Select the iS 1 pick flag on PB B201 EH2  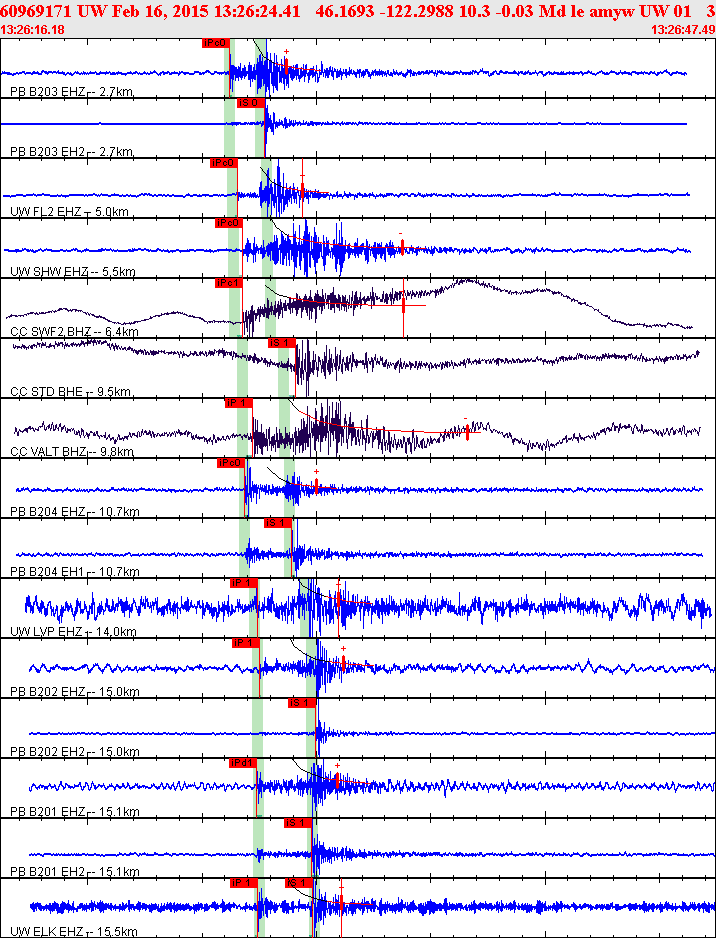click(298, 823)
